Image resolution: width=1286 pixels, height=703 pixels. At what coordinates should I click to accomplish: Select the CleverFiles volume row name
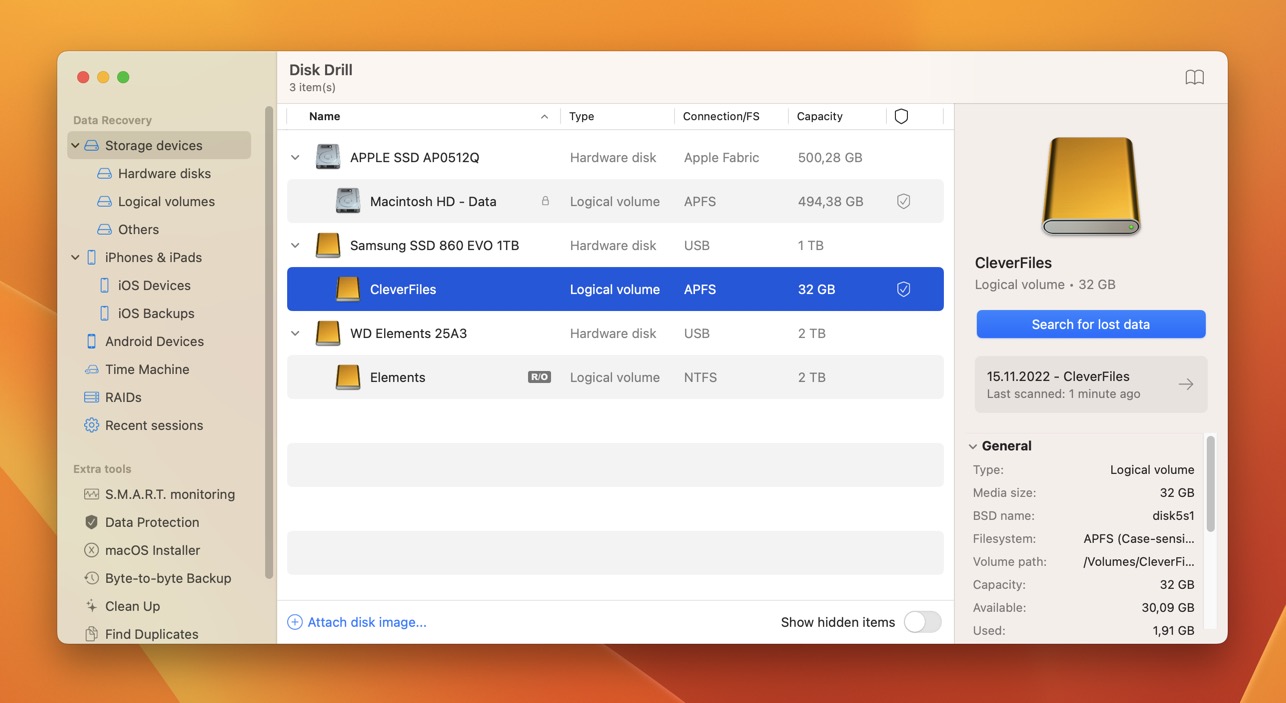click(403, 289)
